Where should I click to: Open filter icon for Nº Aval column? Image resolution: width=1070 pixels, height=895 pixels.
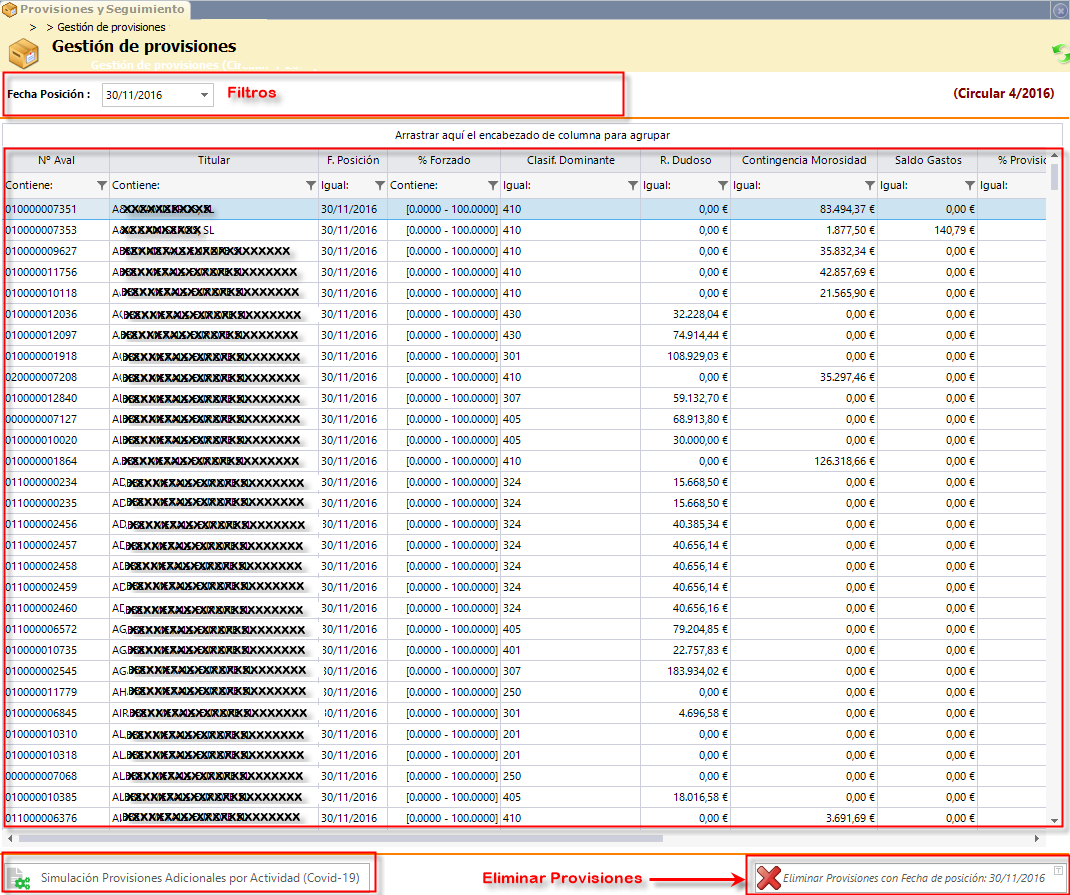pyautogui.click(x=102, y=186)
